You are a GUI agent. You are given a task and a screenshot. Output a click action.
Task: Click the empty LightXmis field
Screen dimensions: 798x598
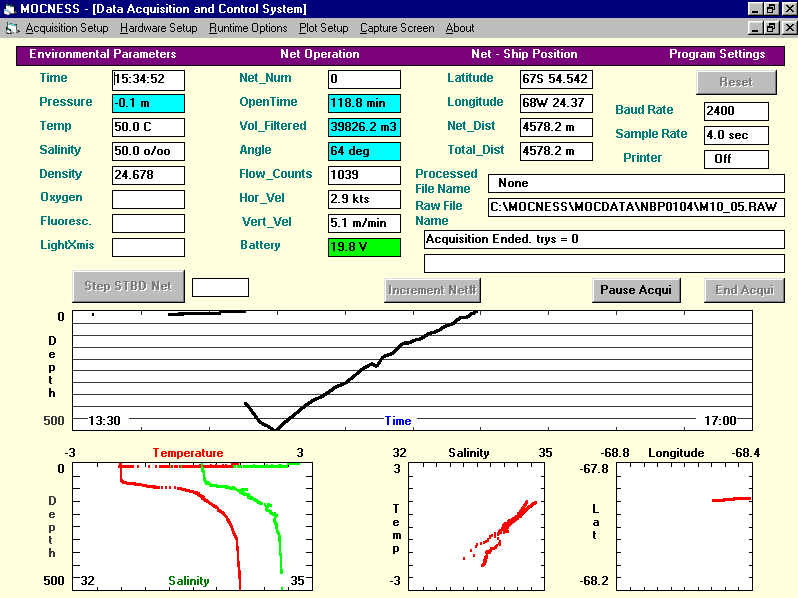coord(148,247)
